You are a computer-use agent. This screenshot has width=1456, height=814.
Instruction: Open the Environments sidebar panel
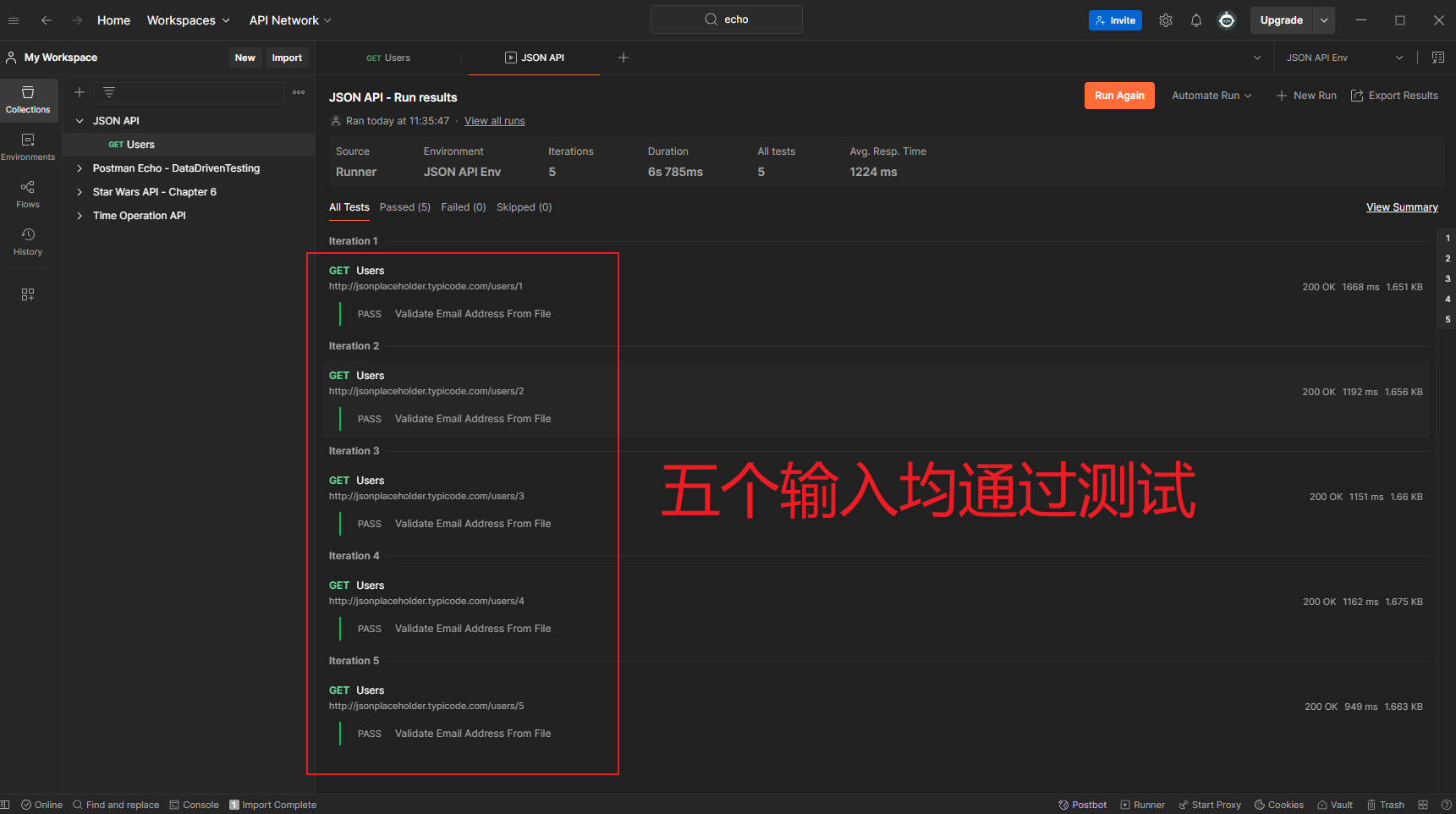click(28, 147)
